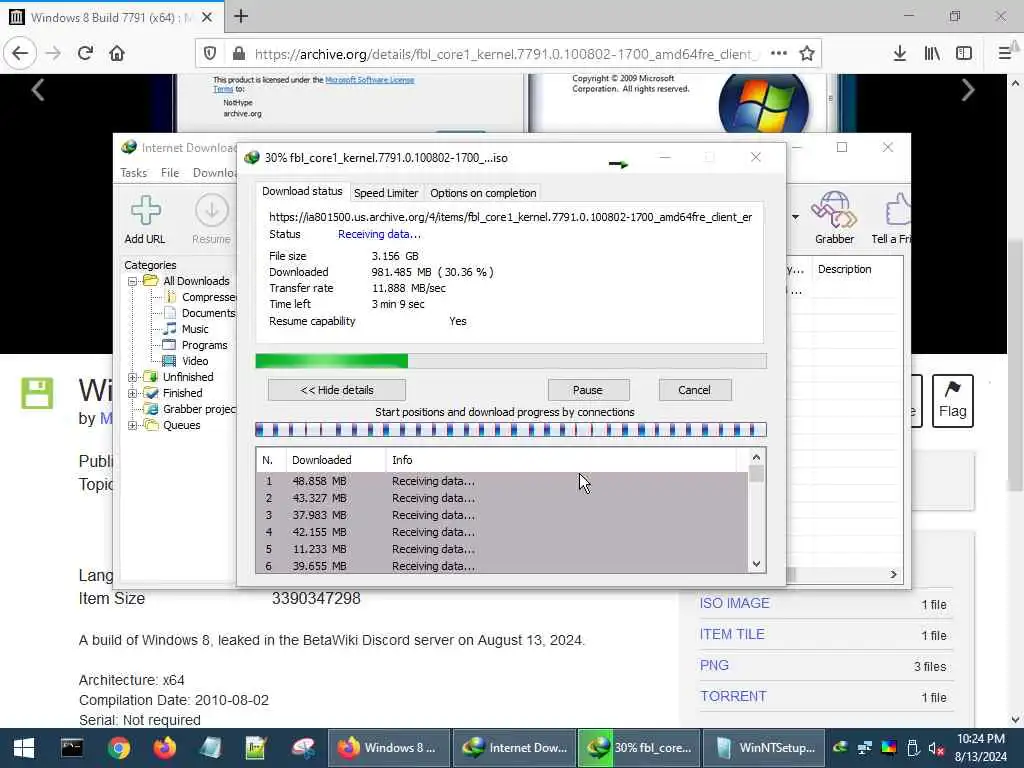Open the Downloads menu in IDM
Image resolution: width=1024 pixels, height=768 pixels.
tap(214, 173)
